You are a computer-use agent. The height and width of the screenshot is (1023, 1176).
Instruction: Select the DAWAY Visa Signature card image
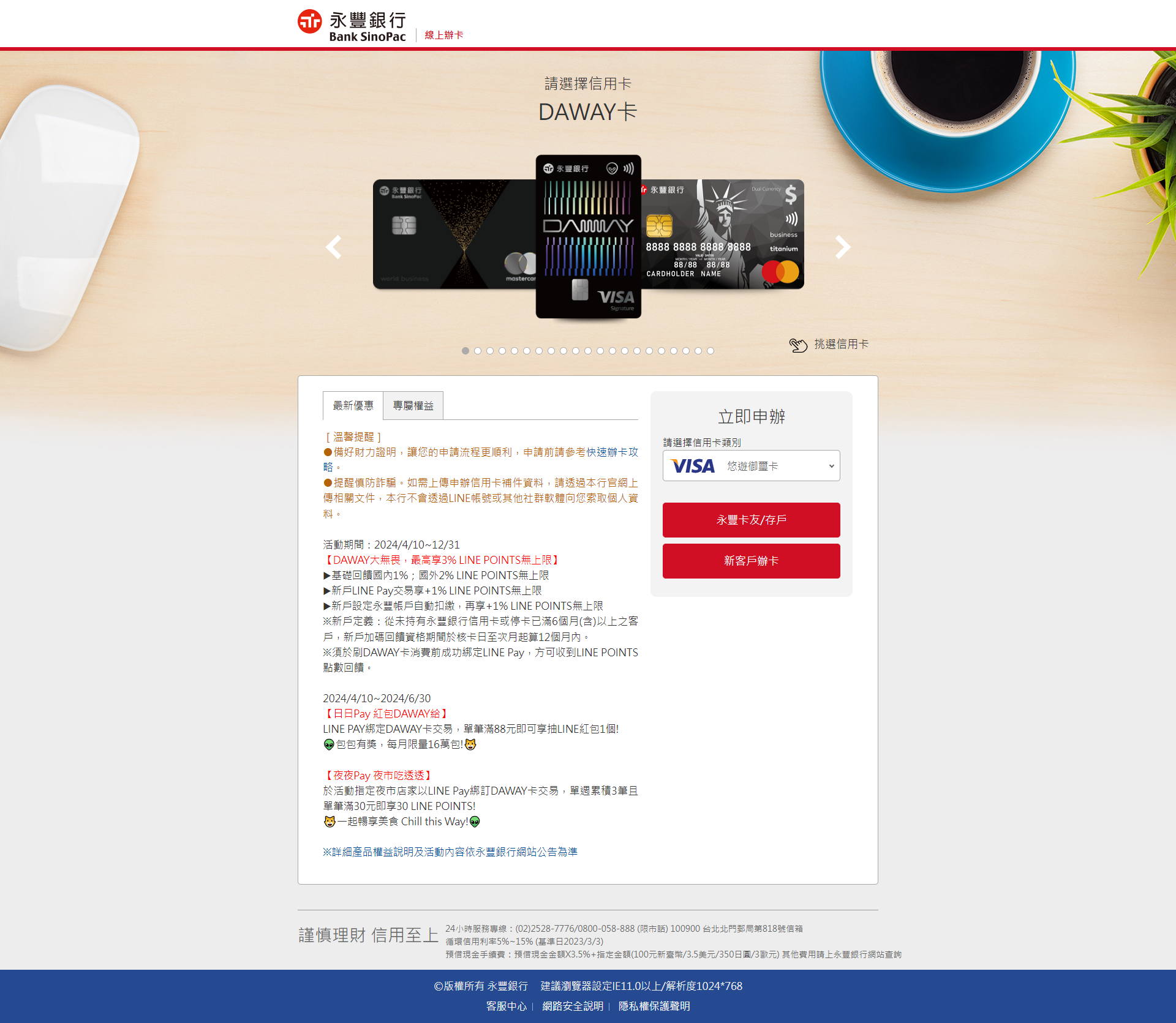589,236
